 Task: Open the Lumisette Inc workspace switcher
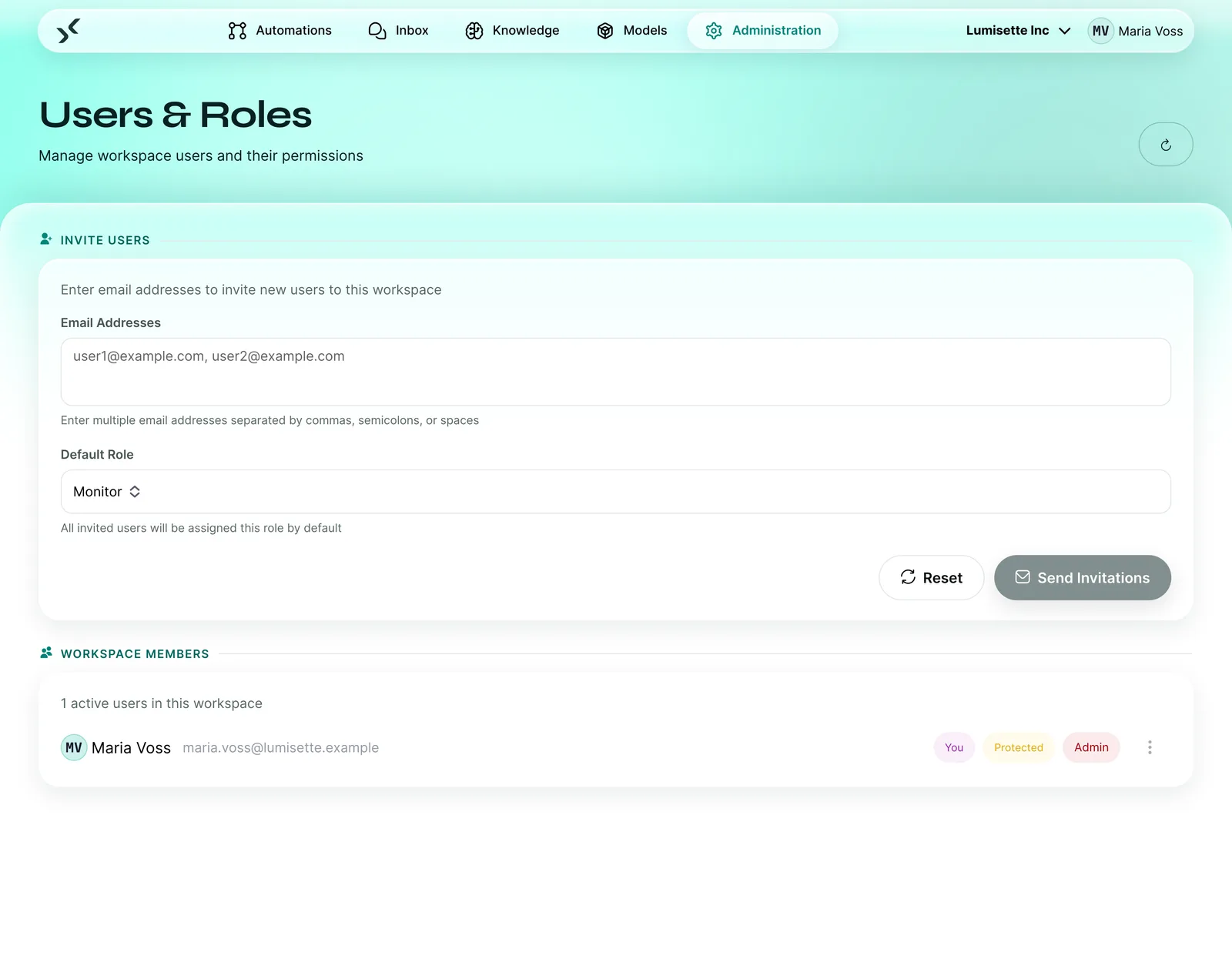[1018, 31]
